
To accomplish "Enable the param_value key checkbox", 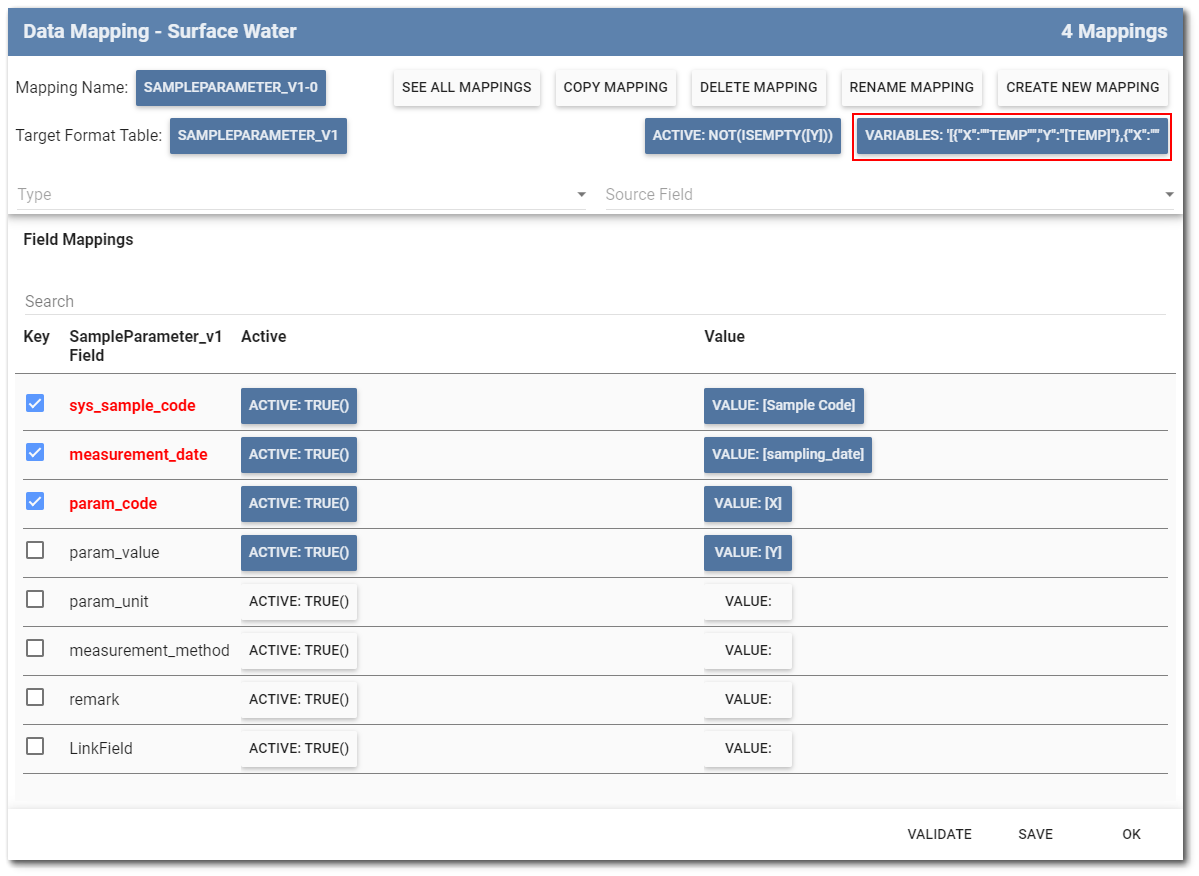I will click(x=35, y=550).
